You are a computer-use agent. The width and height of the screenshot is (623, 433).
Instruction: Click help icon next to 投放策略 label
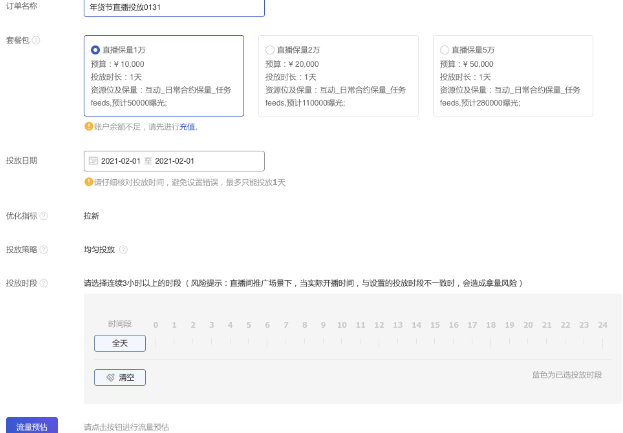[x=44, y=249]
